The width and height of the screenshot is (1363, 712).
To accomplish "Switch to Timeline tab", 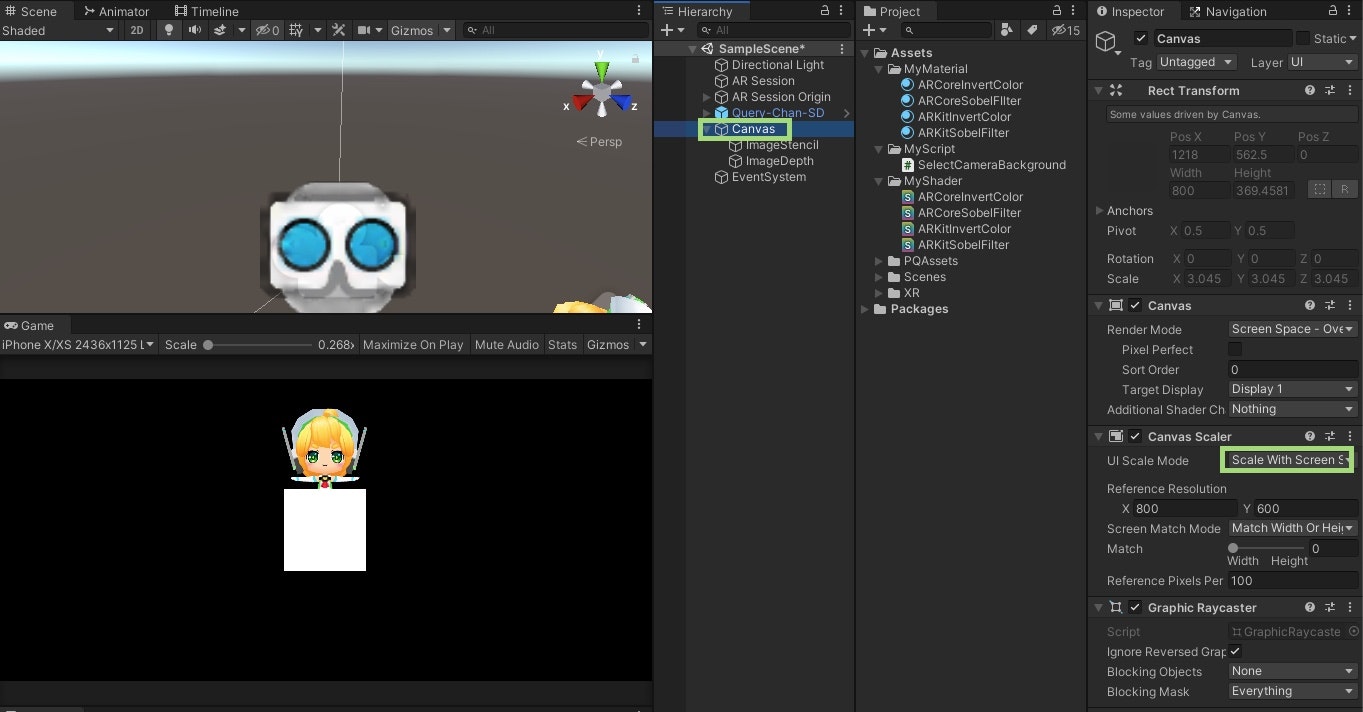I will point(206,11).
